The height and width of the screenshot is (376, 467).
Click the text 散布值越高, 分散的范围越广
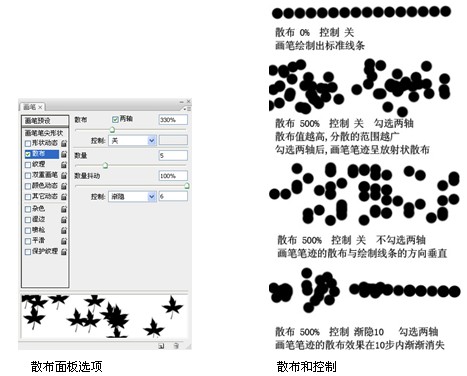[x=337, y=136]
